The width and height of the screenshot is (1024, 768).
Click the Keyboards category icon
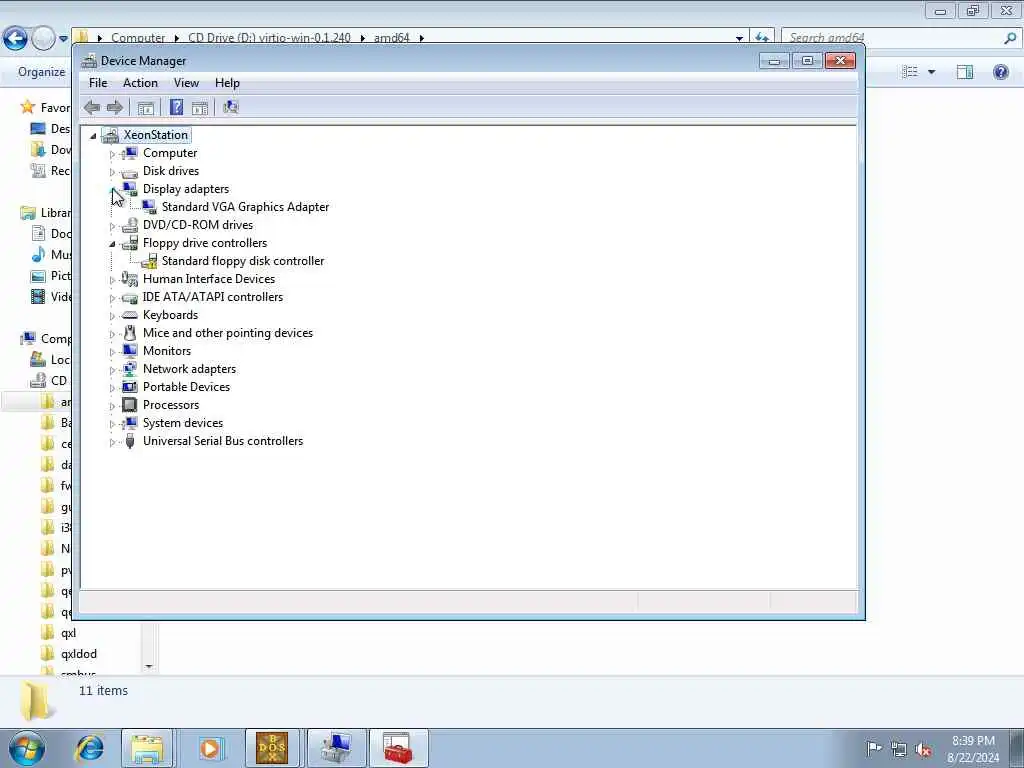pyautogui.click(x=129, y=315)
